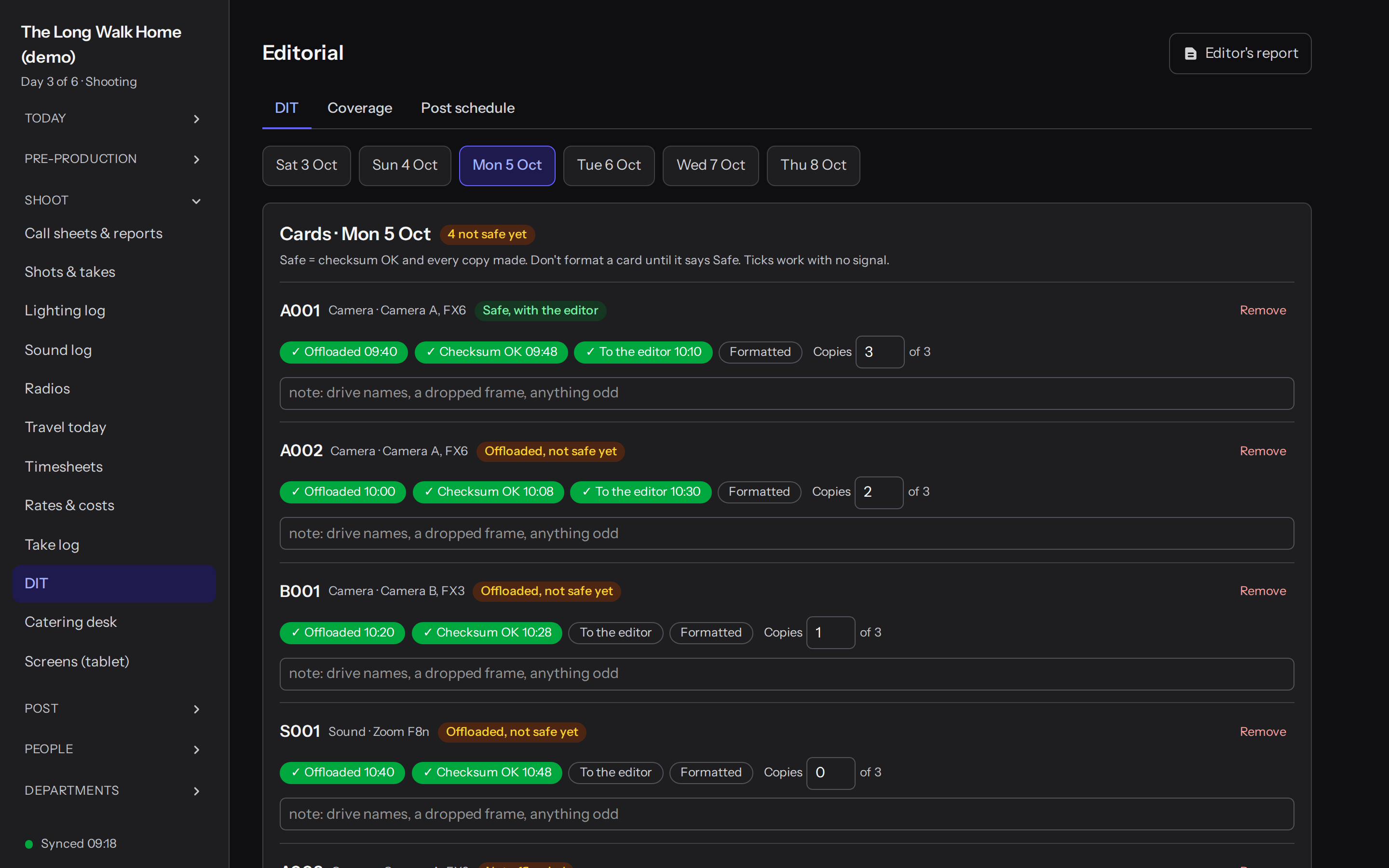Click the note field under card B001
The width and height of the screenshot is (1389, 868).
coord(786,674)
